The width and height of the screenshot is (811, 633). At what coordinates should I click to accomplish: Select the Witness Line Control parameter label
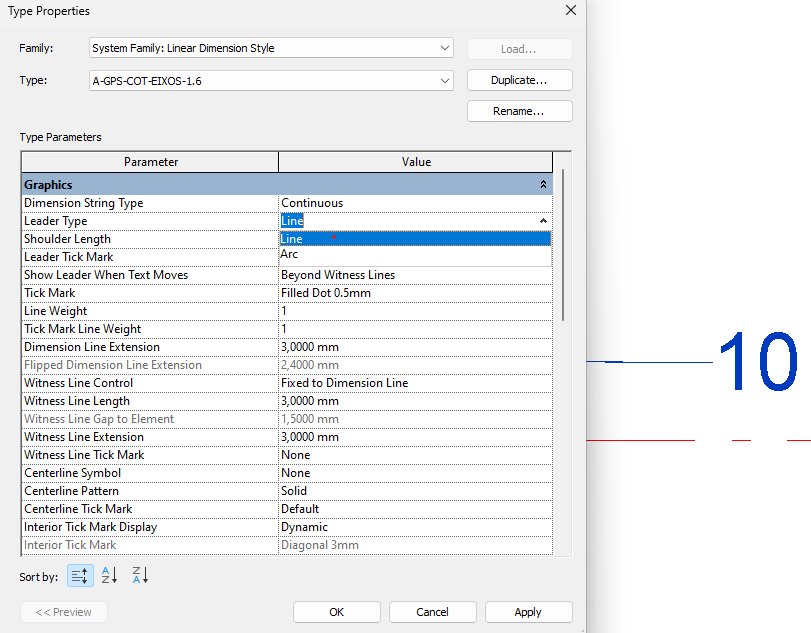[79, 383]
